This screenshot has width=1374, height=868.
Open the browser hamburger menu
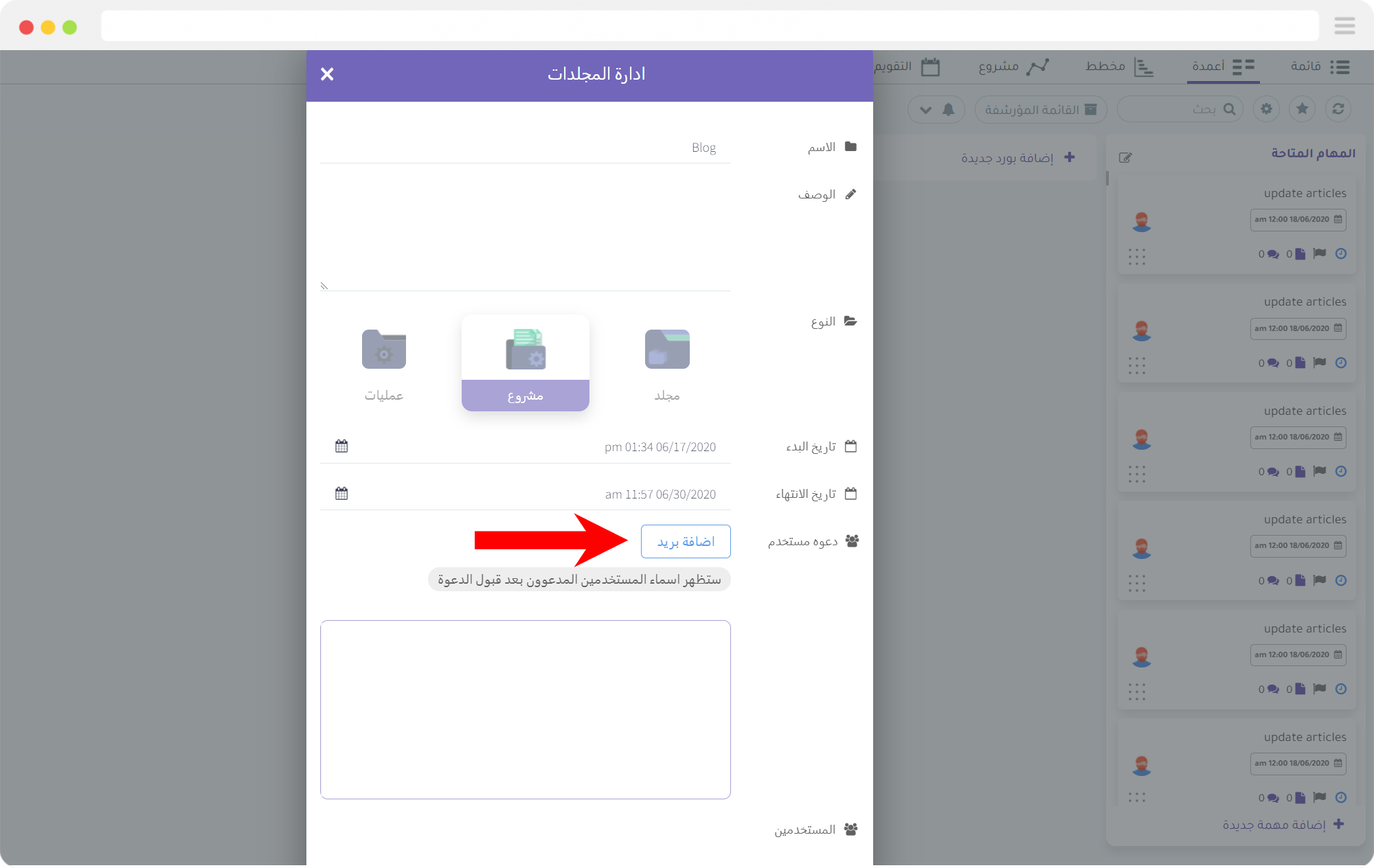point(1344,26)
